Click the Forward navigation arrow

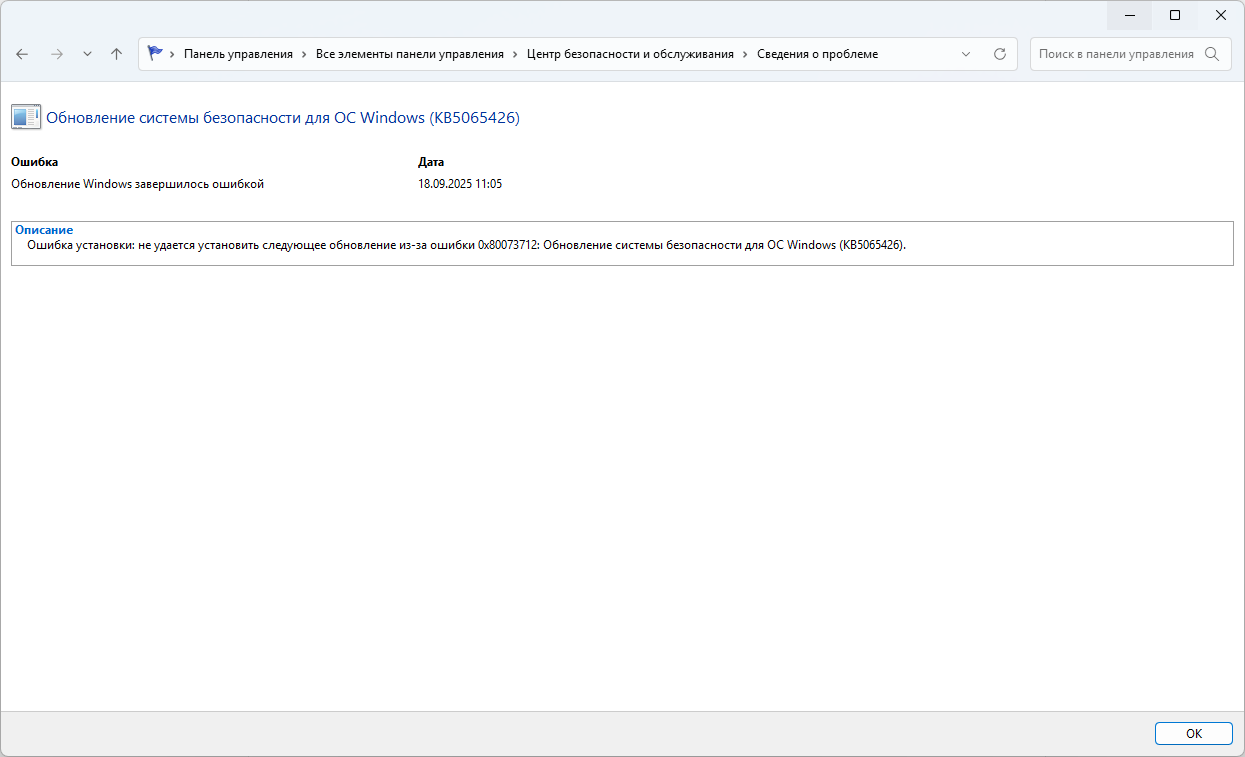click(x=56, y=54)
